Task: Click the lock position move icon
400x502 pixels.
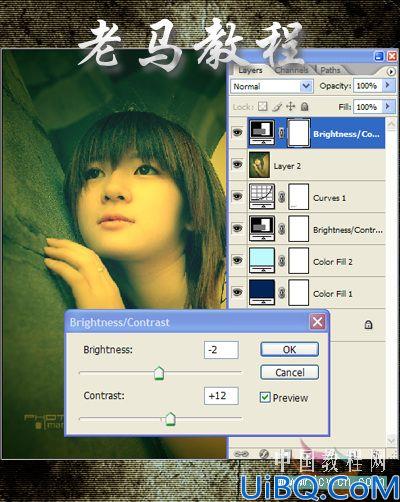Action: coord(291,107)
